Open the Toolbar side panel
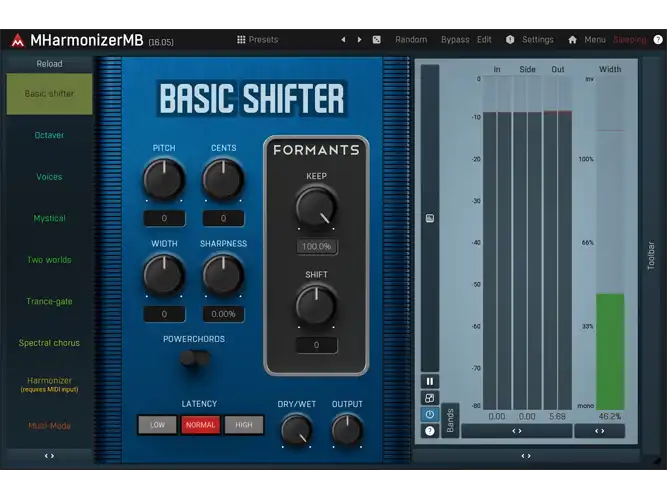Screen dimensions: 667x500 click(651, 255)
